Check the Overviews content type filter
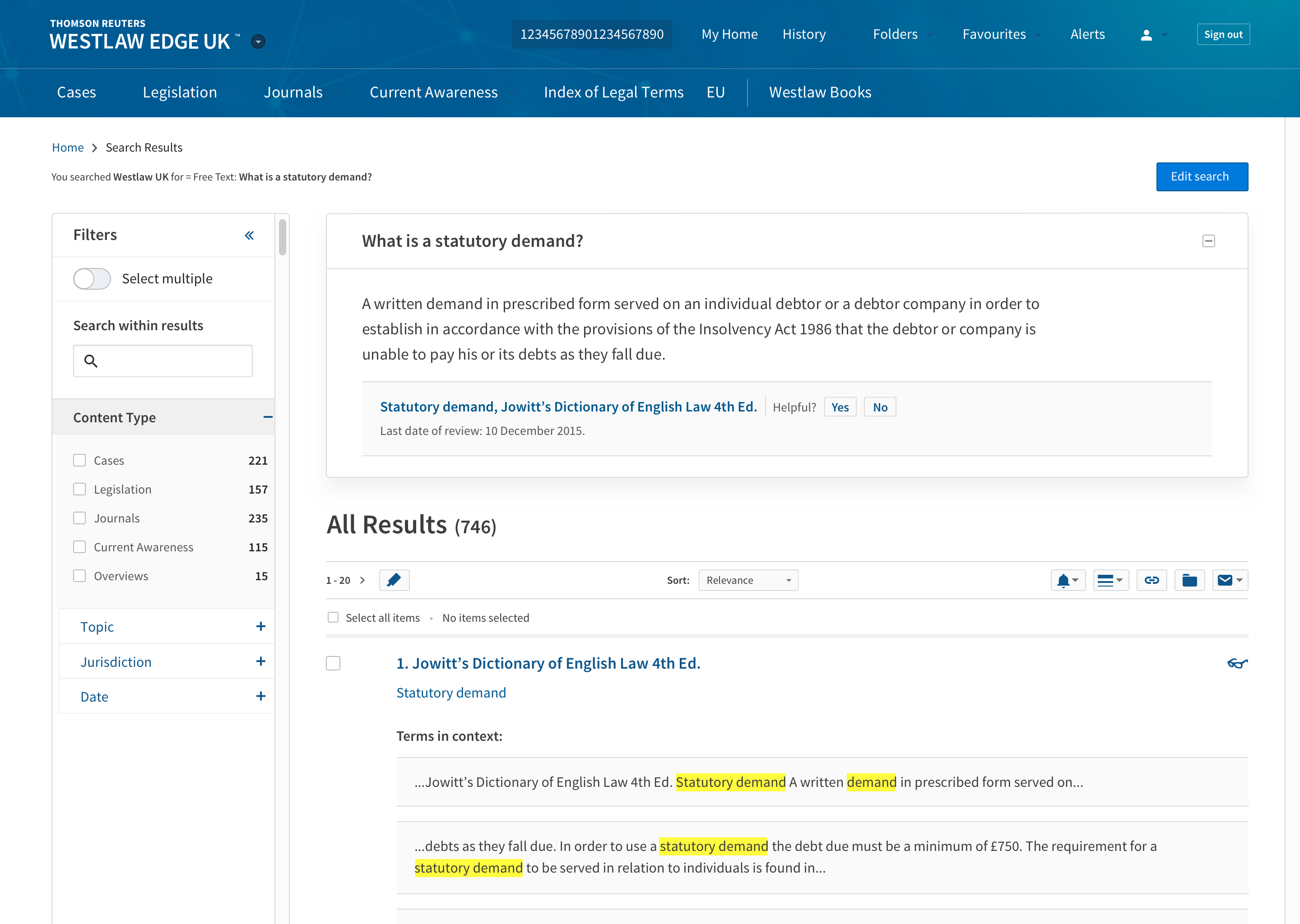 tap(80, 576)
